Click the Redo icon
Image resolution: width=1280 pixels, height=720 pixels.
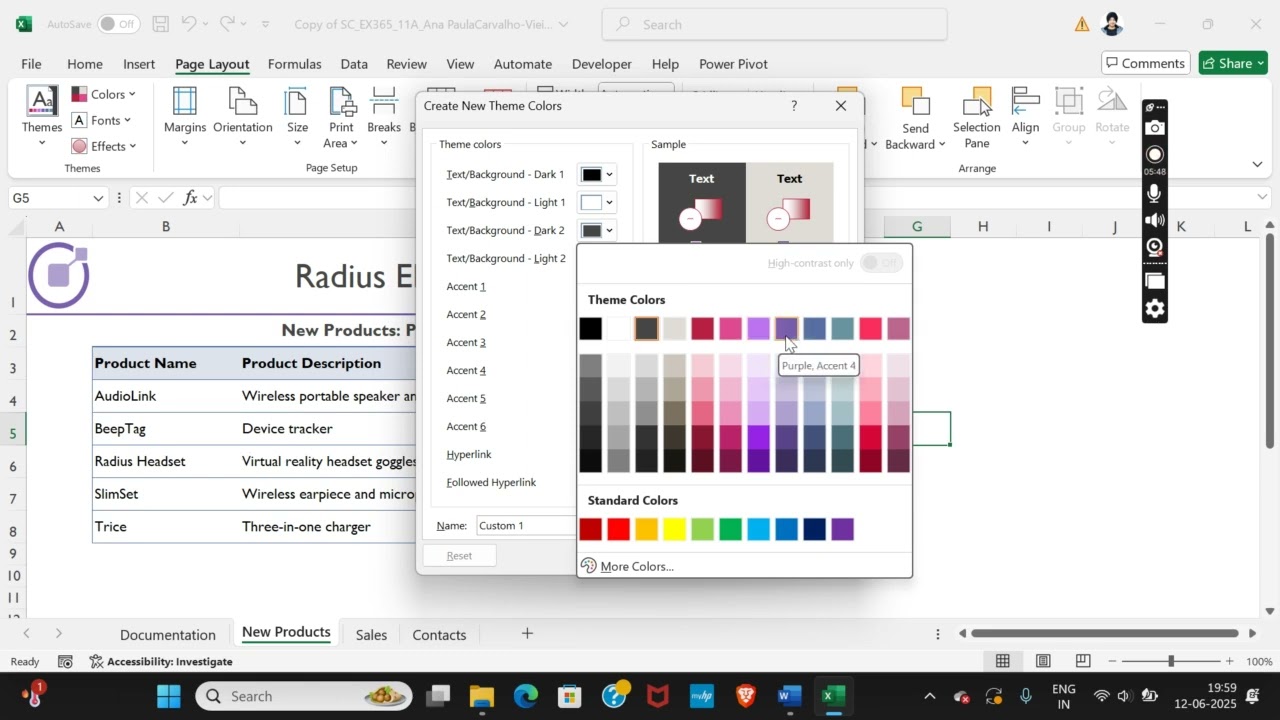tap(228, 24)
